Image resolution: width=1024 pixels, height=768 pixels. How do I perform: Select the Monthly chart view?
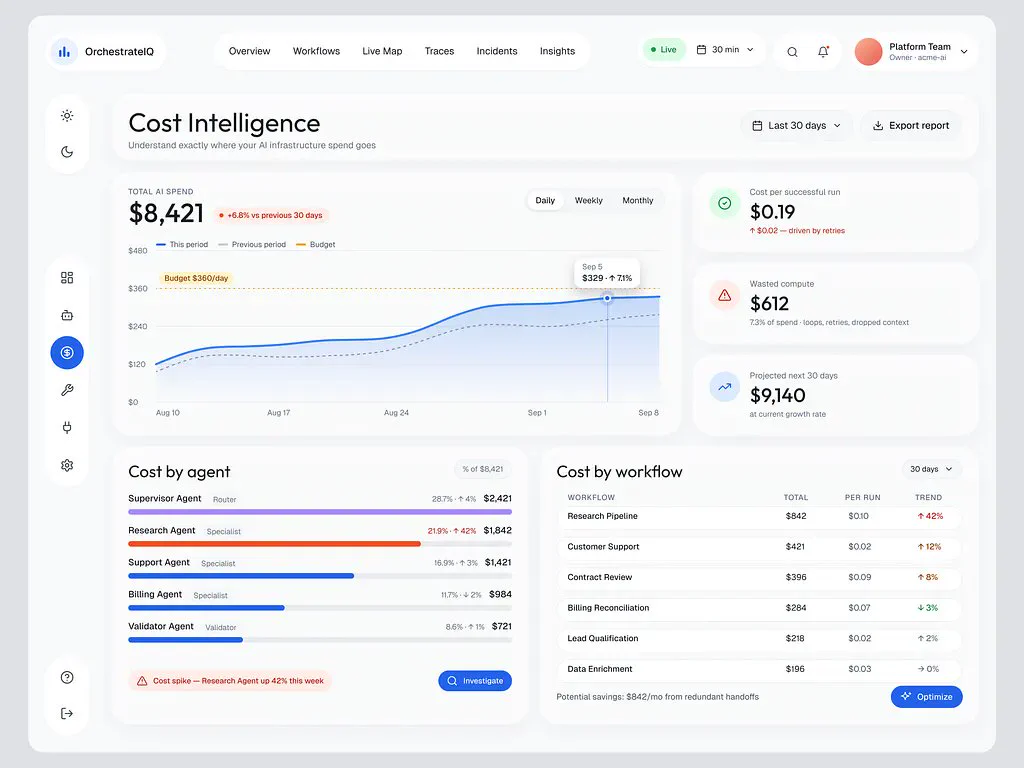pyautogui.click(x=637, y=200)
